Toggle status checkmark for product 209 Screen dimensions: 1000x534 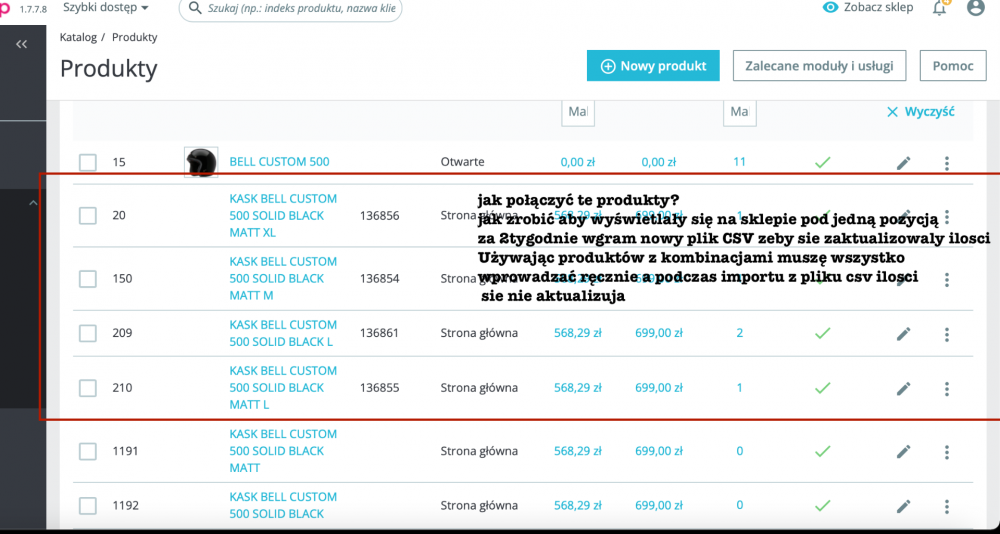(823, 333)
